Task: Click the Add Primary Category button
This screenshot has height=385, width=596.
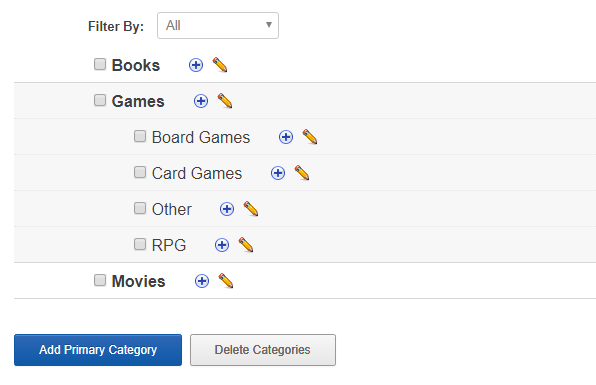Action: tap(98, 350)
